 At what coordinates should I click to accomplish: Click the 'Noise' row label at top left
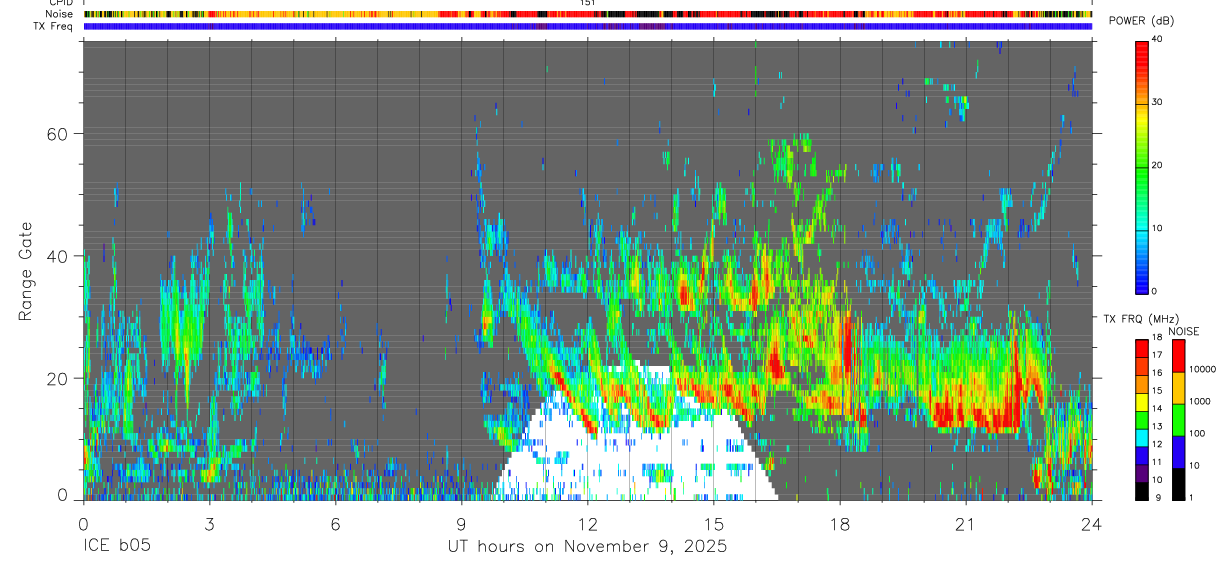[60, 14]
